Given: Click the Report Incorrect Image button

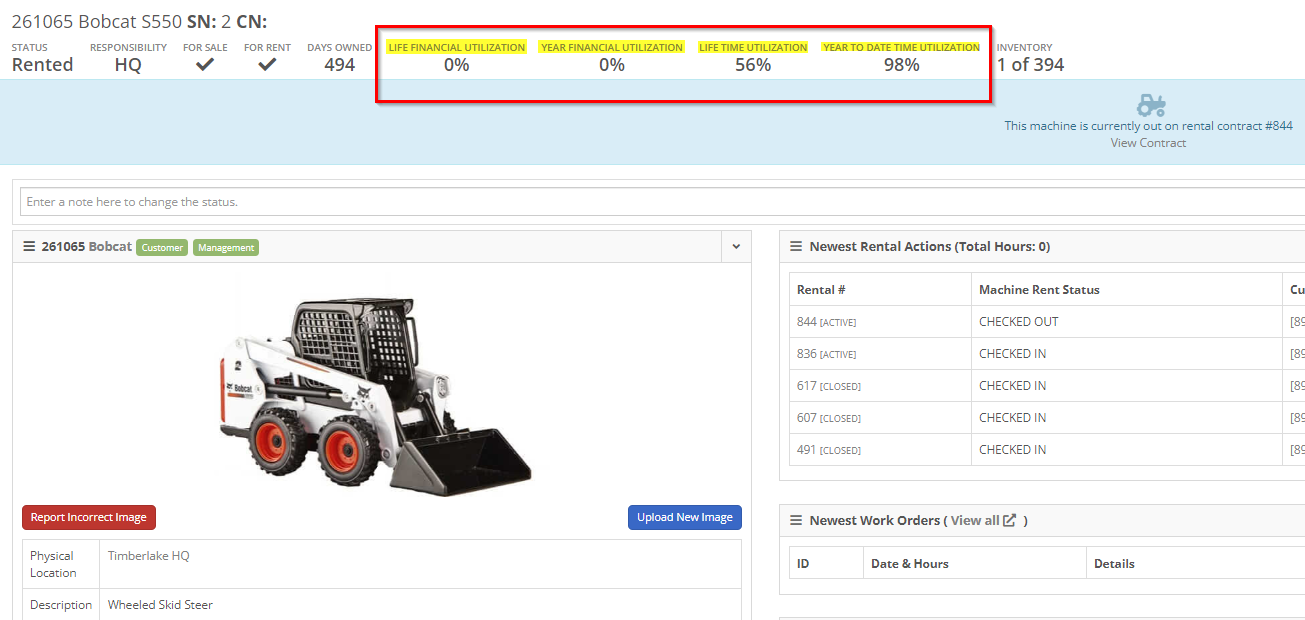Looking at the screenshot, I should click(x=89, y=517).
